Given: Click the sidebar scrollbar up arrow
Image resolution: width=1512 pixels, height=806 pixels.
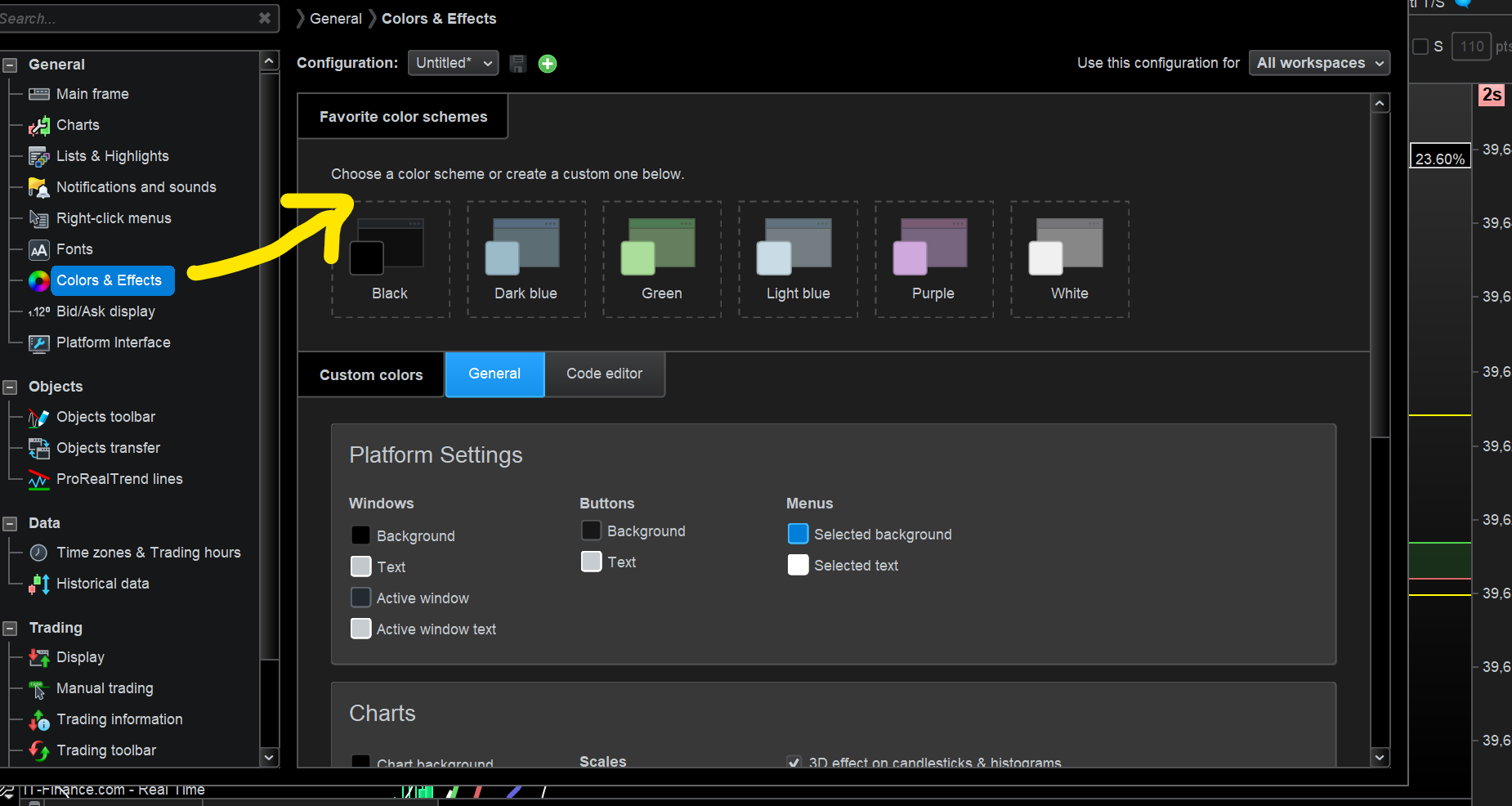Looking at the screenshot, I should coord(269,60).
